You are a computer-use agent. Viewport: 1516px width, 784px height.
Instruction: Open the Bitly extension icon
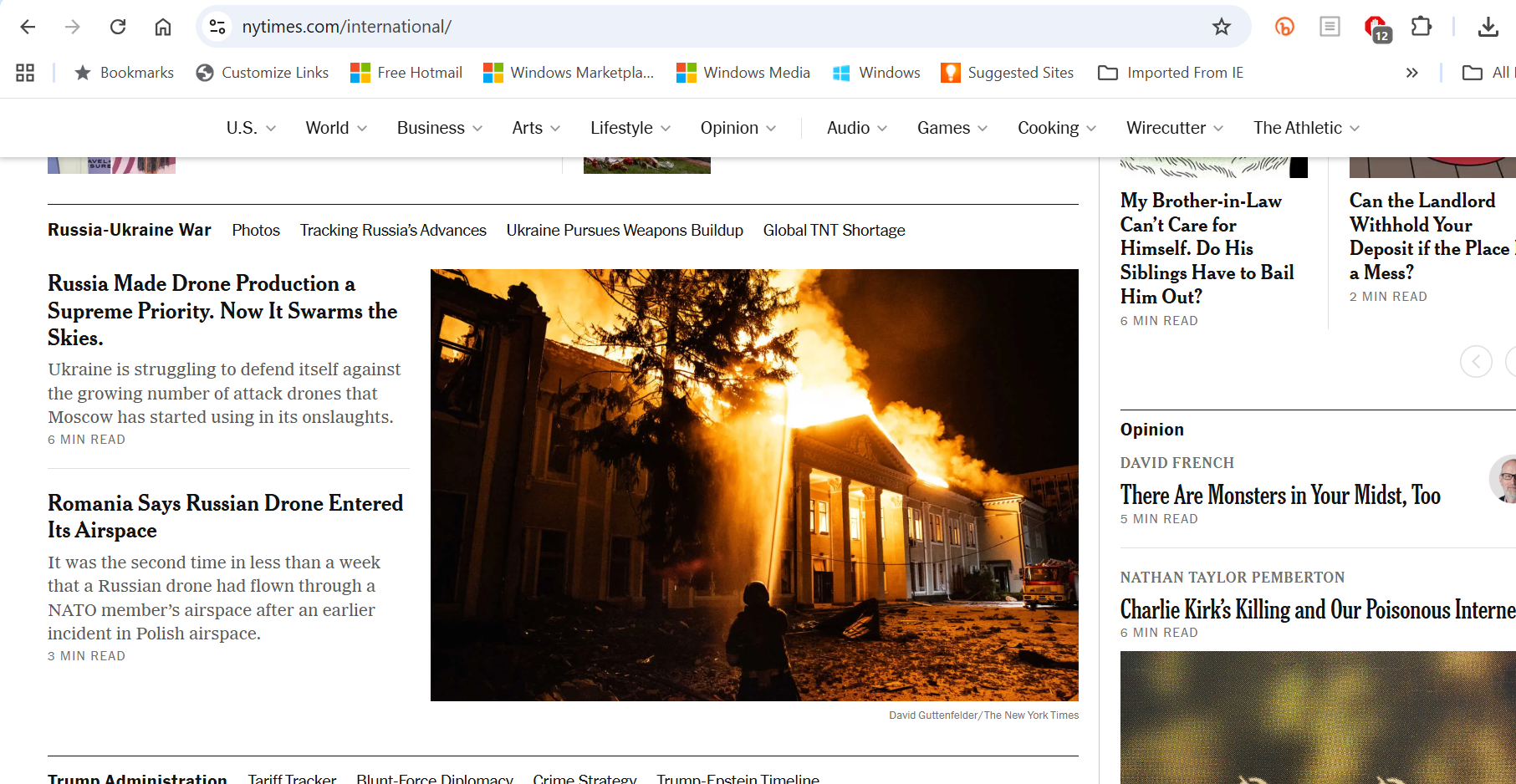pos(1284,26)
